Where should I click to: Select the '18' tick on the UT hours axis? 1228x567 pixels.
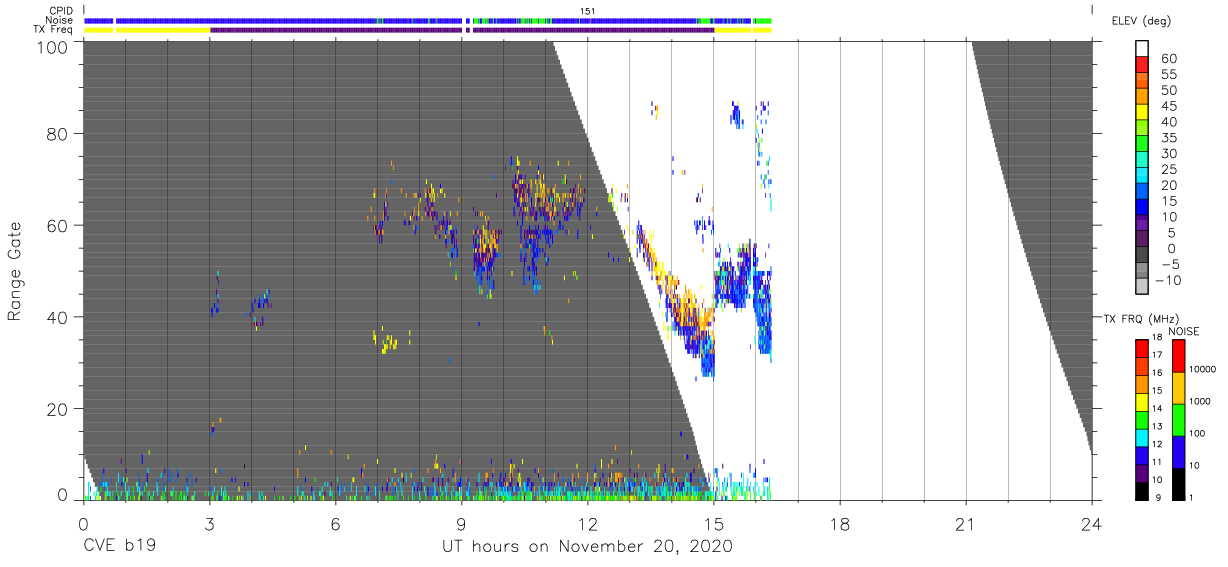839,523
